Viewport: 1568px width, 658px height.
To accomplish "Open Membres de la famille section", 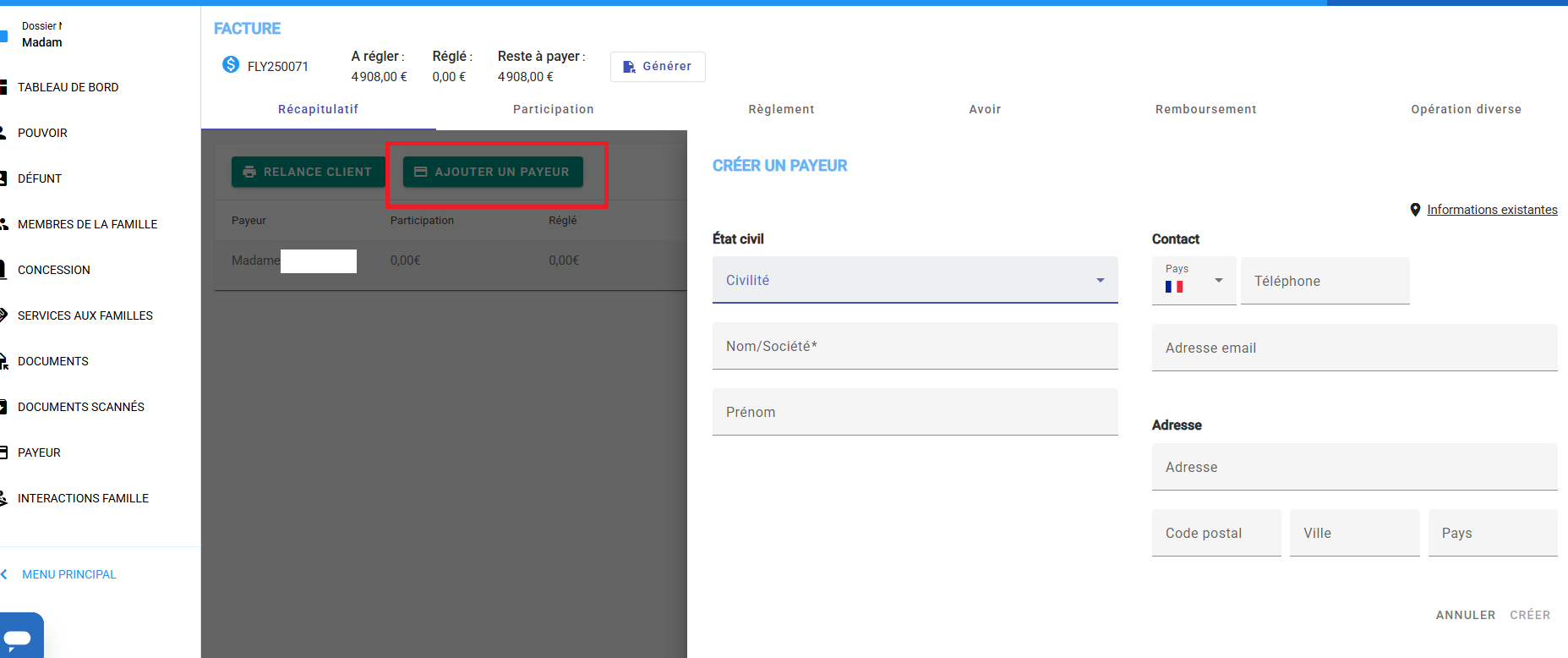I will pos(87,224).
